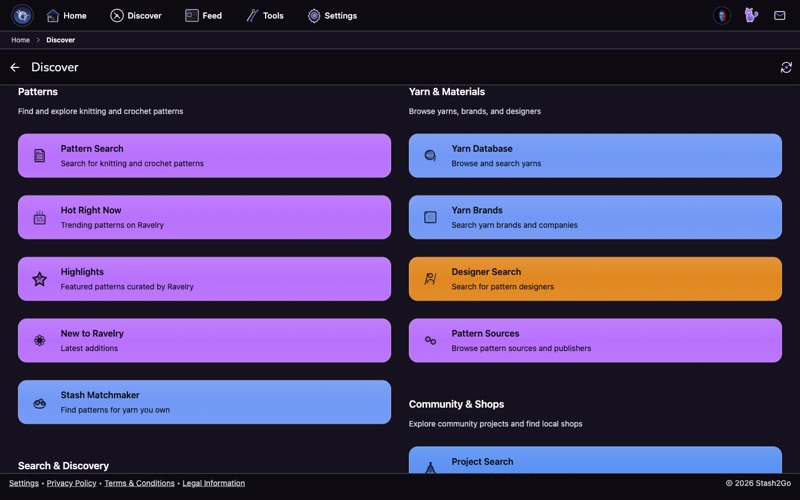Open the New to Ravelry card

coord(205,340)
